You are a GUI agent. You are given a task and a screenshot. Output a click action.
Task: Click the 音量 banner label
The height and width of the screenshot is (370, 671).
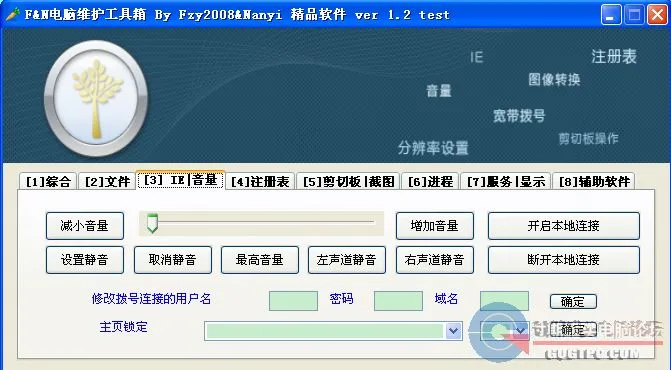click(x=439, y=91)
